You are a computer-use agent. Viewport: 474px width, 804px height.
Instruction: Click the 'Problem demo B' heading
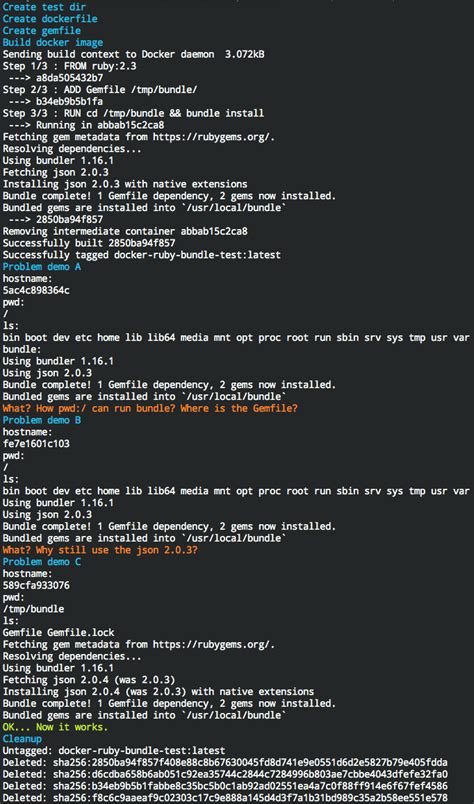click(42, 420)
